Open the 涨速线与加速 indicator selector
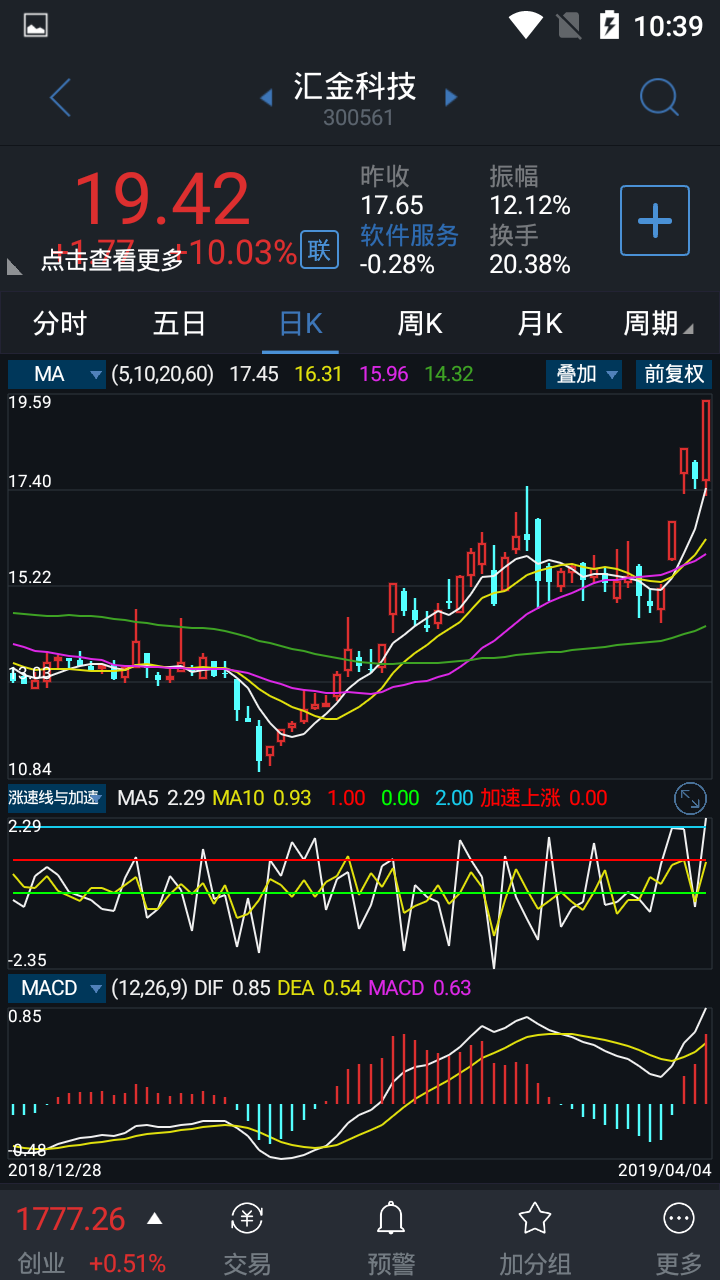The height and width of the screenshot is (1280, 720). pos(57,798)
